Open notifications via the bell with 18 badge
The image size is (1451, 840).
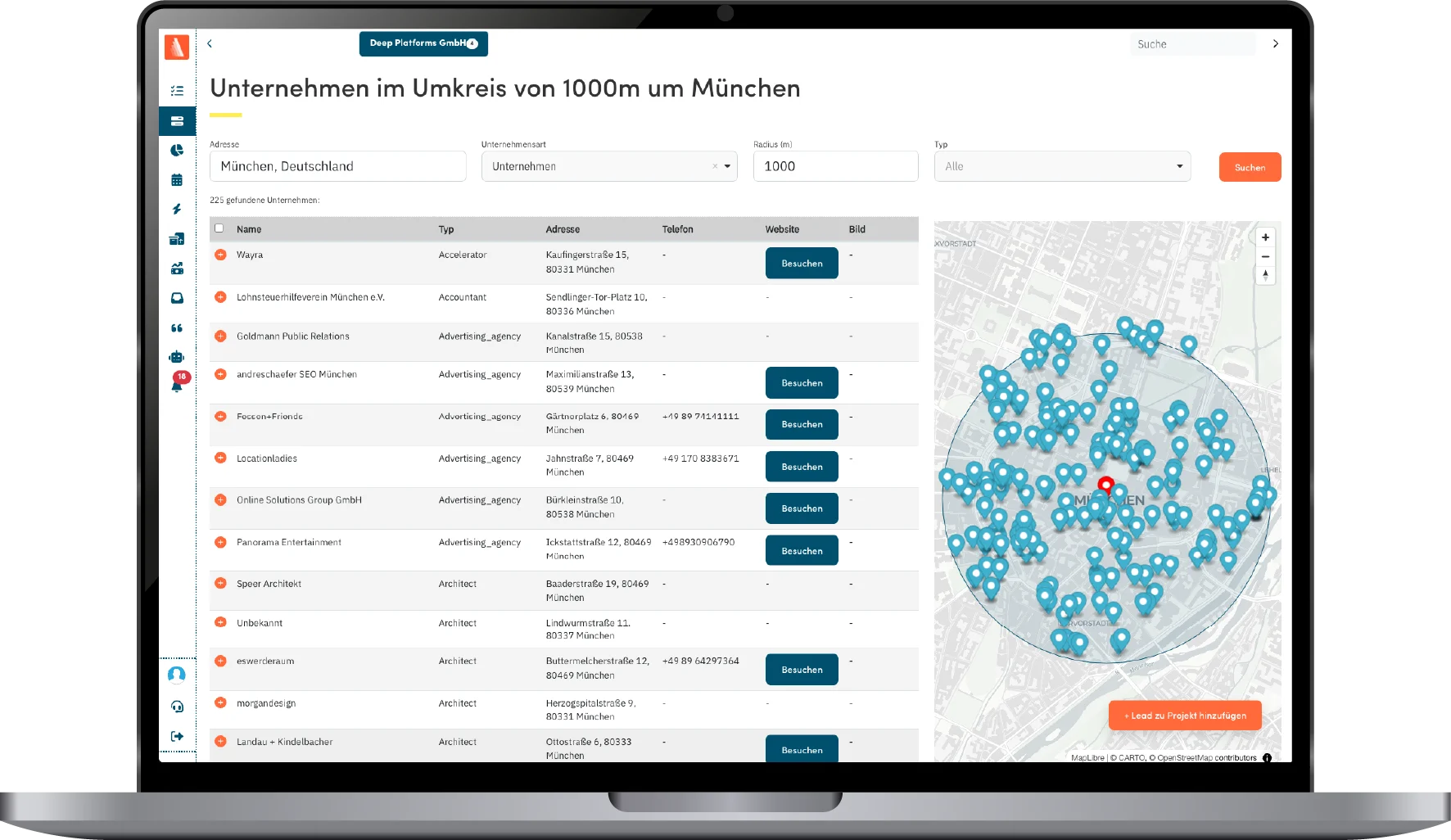coord(177,382)
